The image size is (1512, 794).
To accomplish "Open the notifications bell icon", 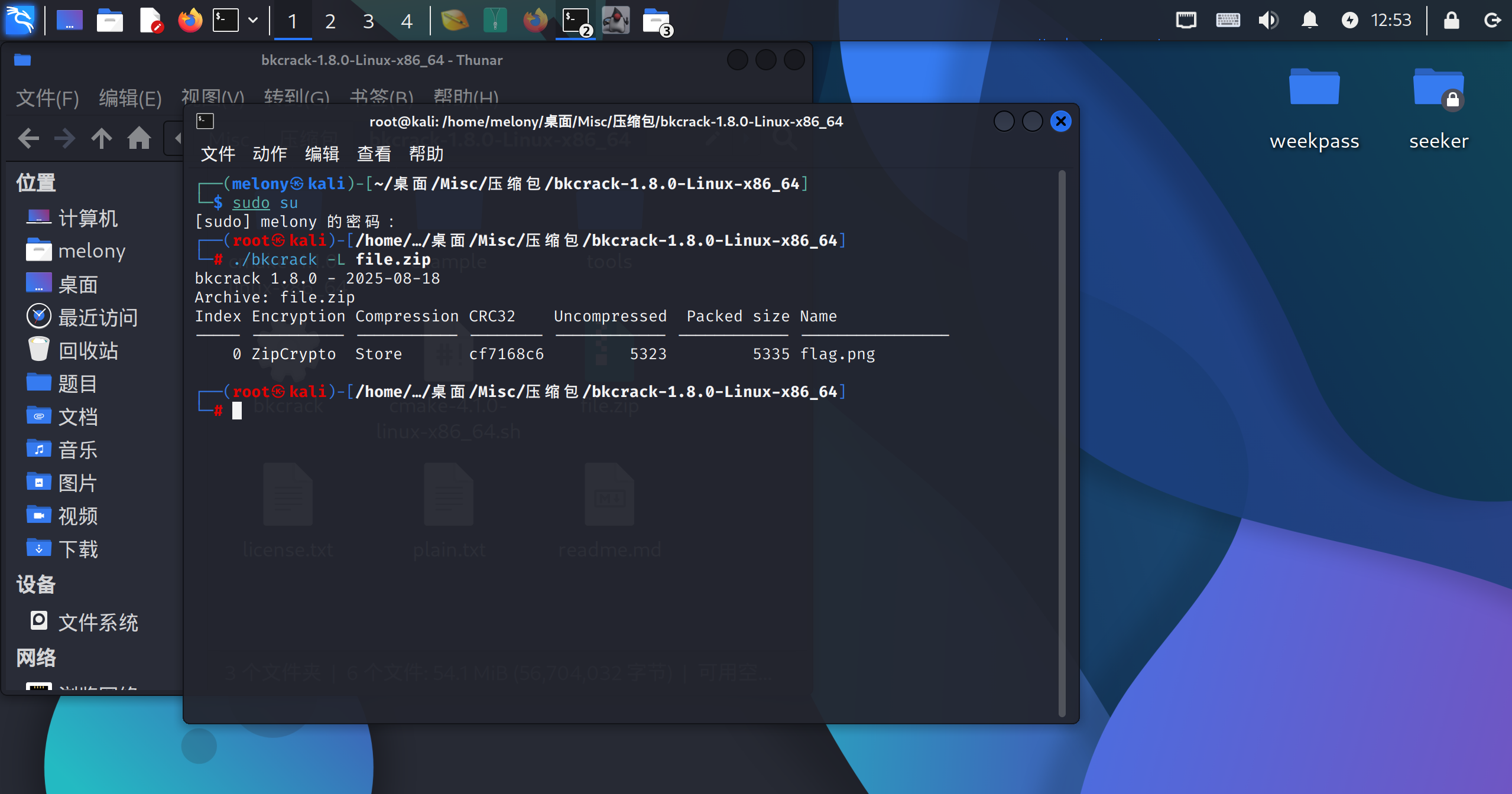I will (x=1309, y=21).
